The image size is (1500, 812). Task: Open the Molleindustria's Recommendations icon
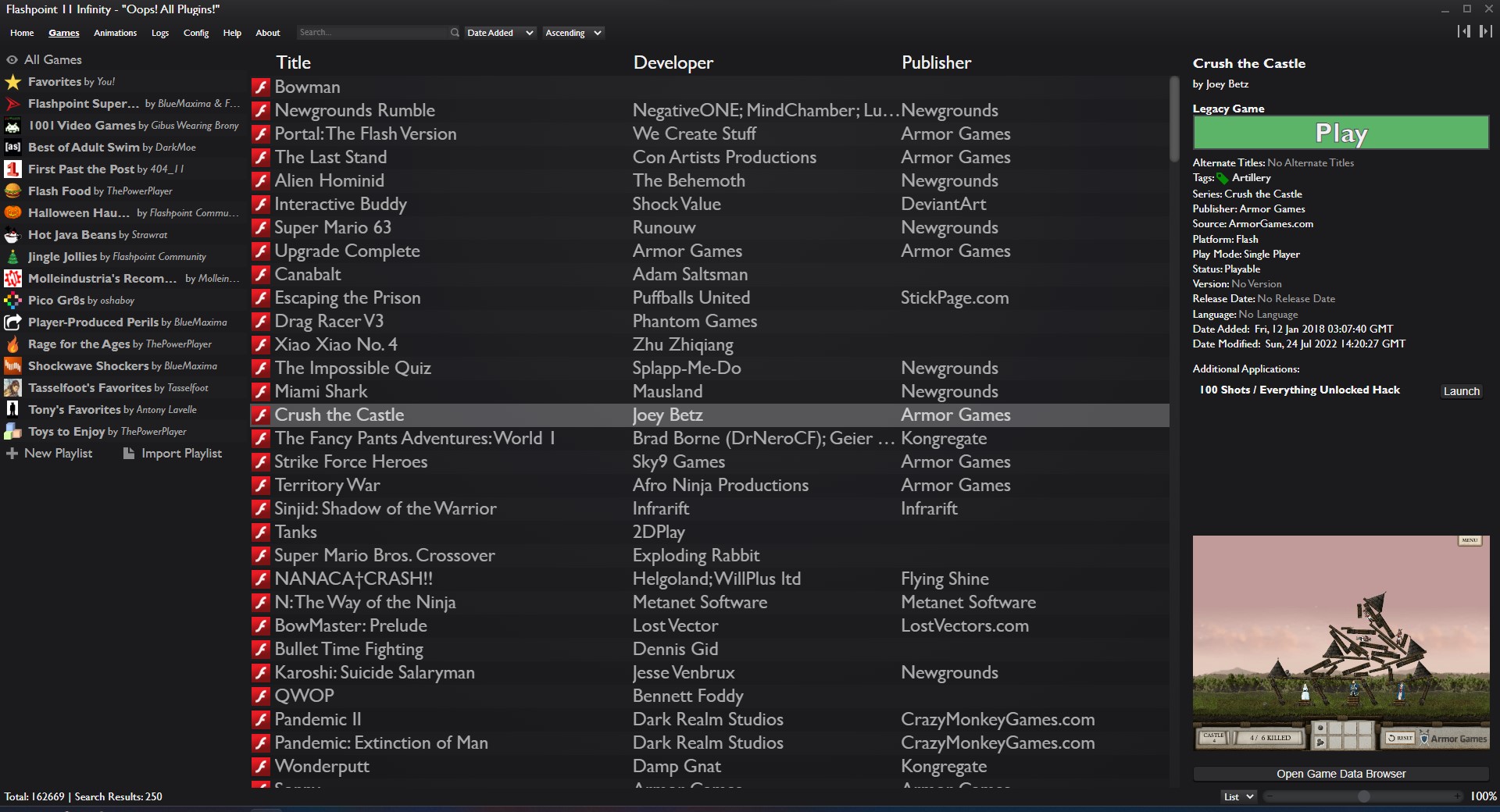pyautogui.click(x=12, y=279)
